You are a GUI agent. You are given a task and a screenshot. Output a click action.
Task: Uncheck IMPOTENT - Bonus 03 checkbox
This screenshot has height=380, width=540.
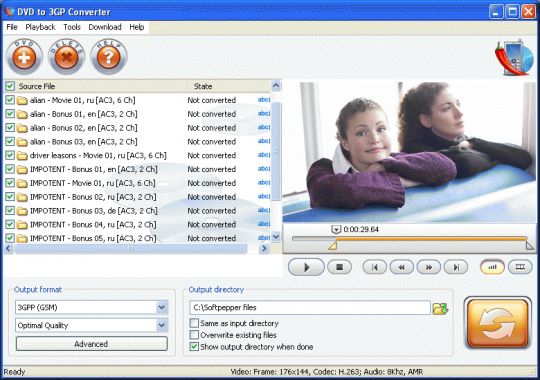click(10, 210)
